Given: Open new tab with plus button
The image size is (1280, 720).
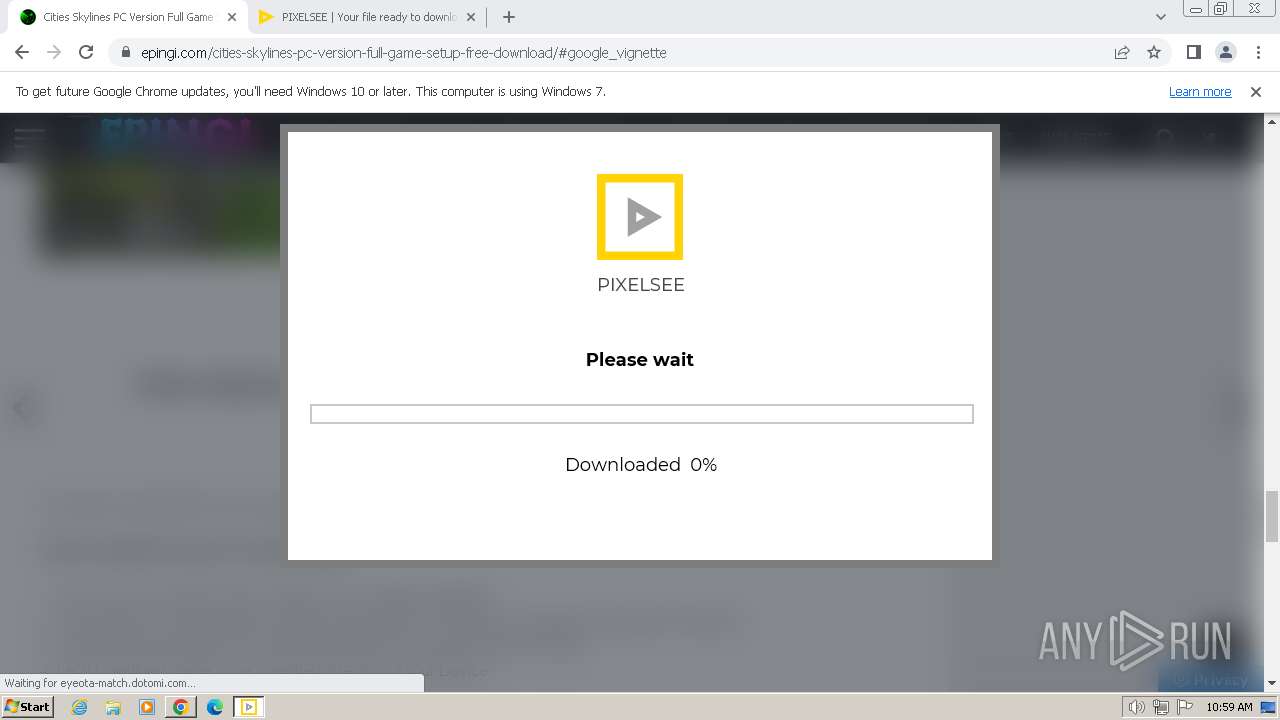Looking at the screenshot, I should [509, 17].
